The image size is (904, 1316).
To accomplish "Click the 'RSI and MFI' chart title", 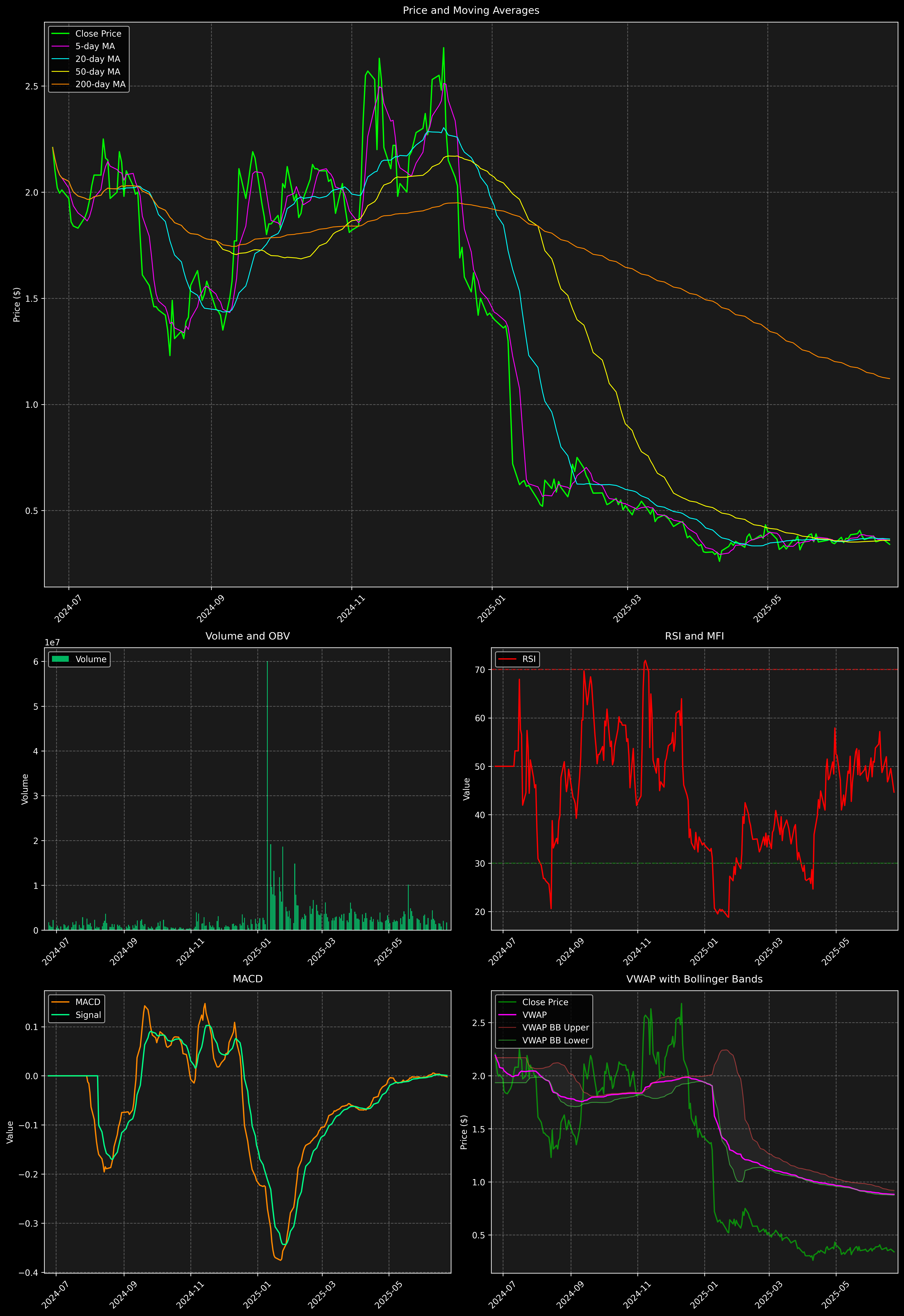I will tap(694, 636).
